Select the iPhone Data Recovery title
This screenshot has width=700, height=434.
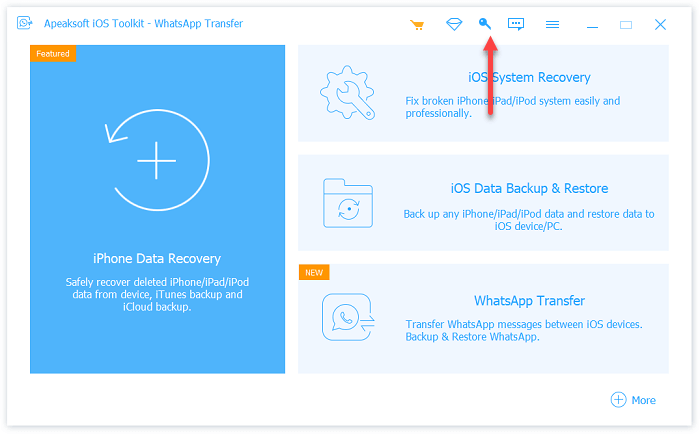tap(157, 259)
